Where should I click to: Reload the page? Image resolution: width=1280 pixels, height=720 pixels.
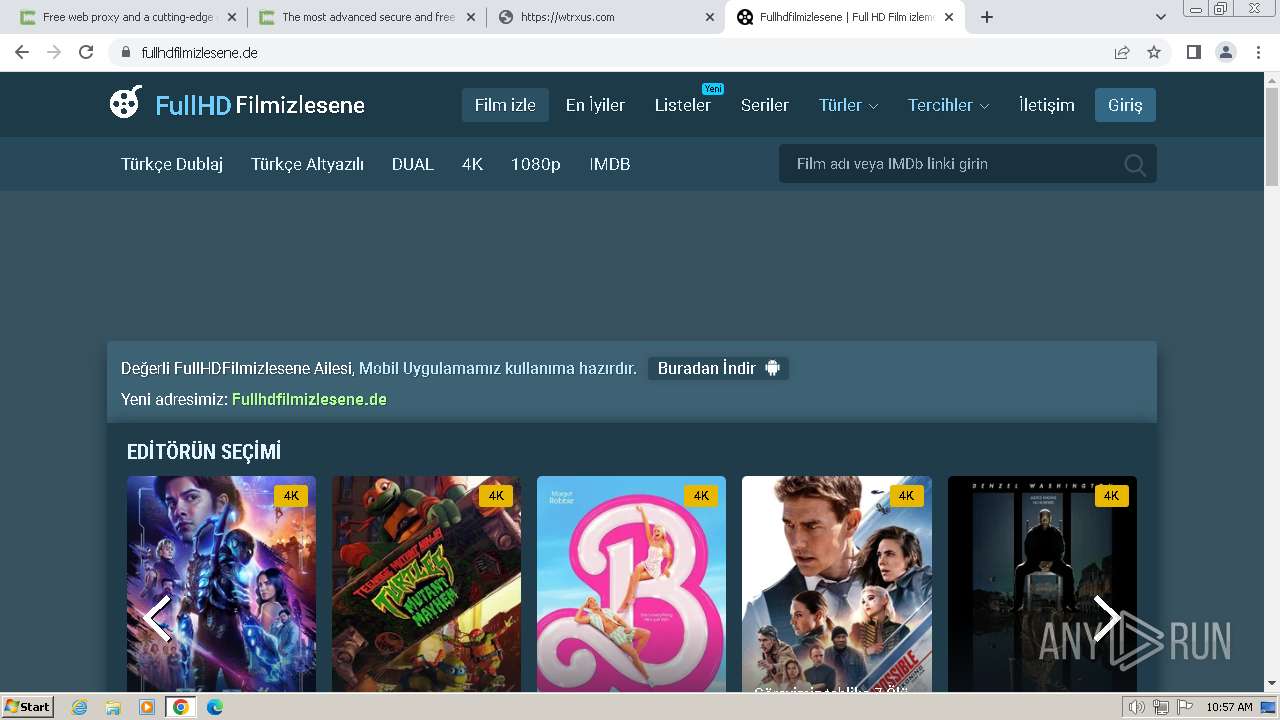tap(86, 52)
